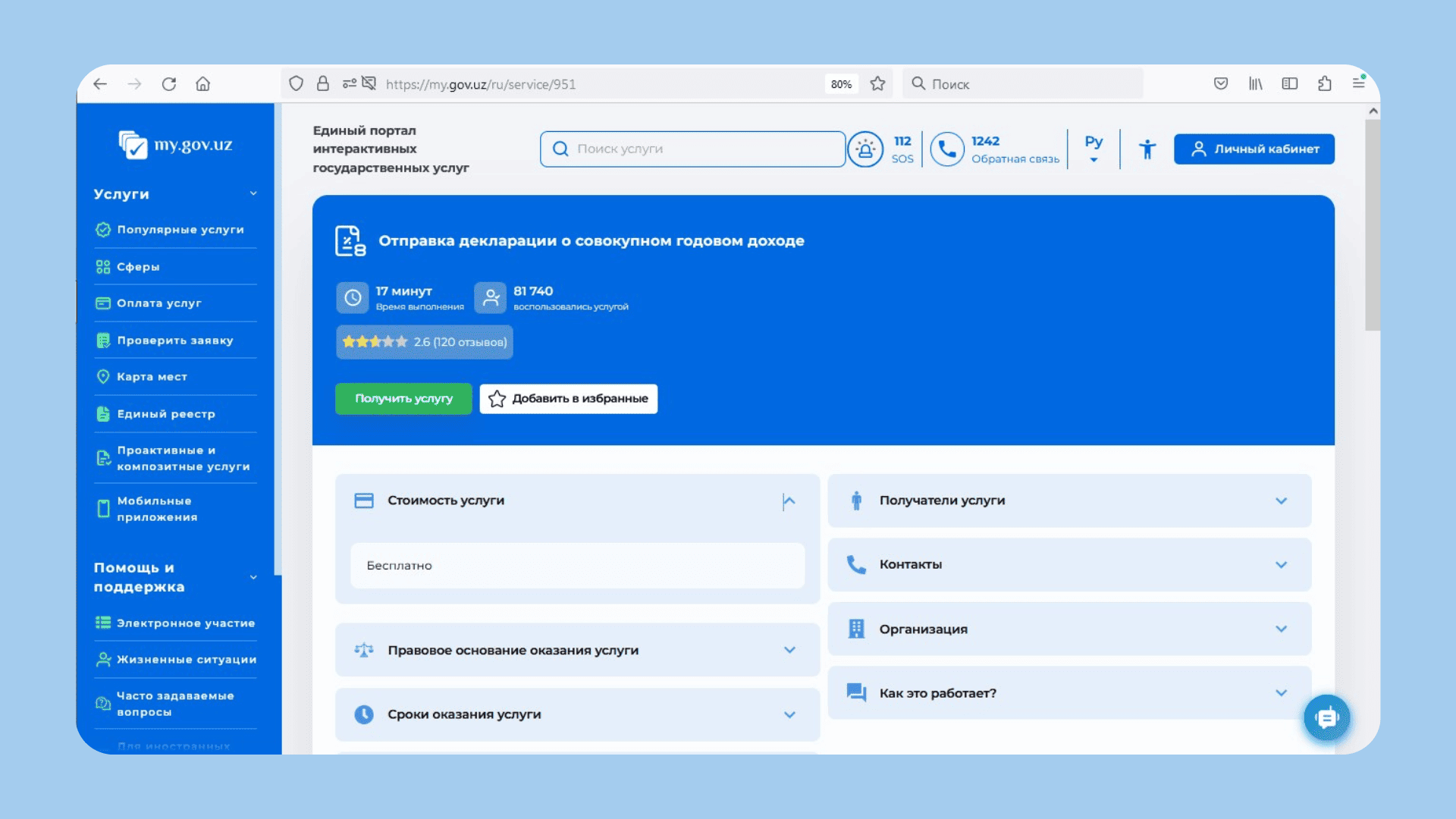Open browser extensions puzzle icon

point(1325,84)
